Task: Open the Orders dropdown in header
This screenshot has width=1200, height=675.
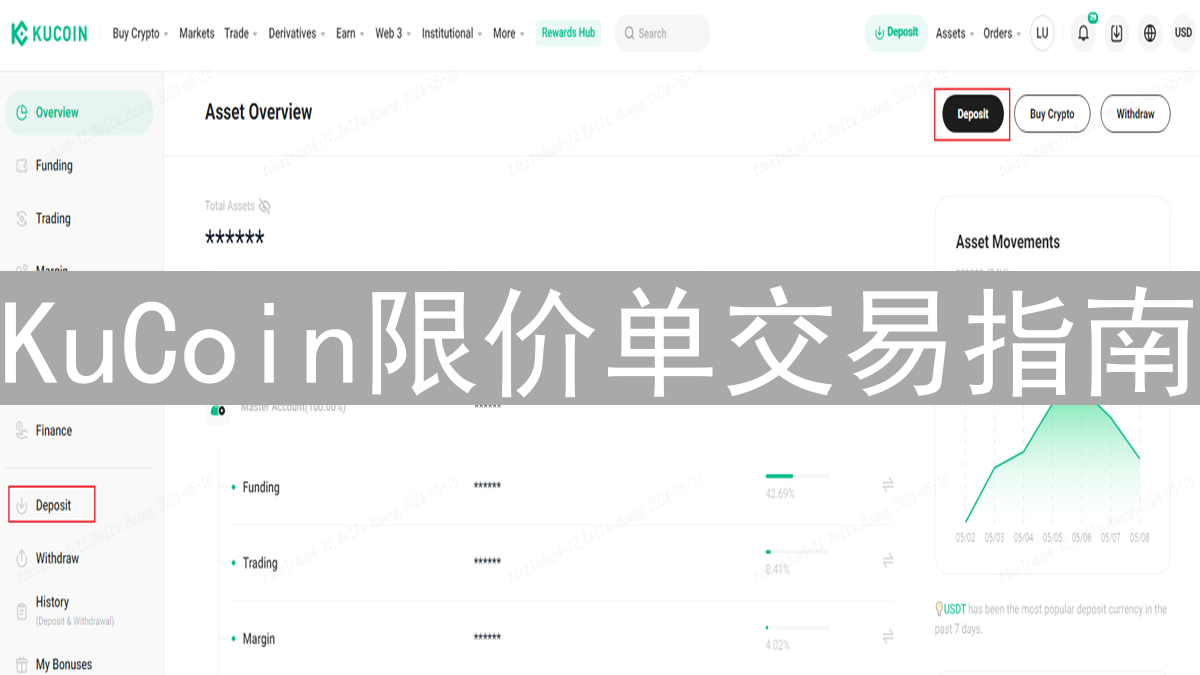Action: [x=1002, y=33]
